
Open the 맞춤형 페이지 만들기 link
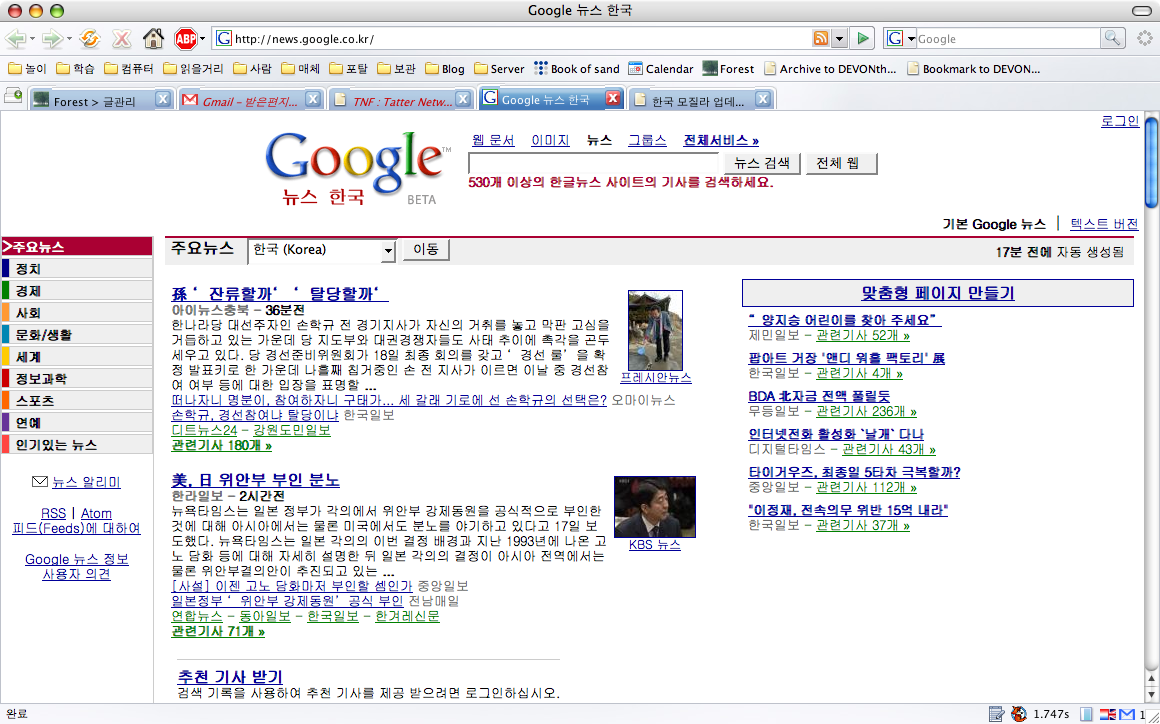coord(938,293)
